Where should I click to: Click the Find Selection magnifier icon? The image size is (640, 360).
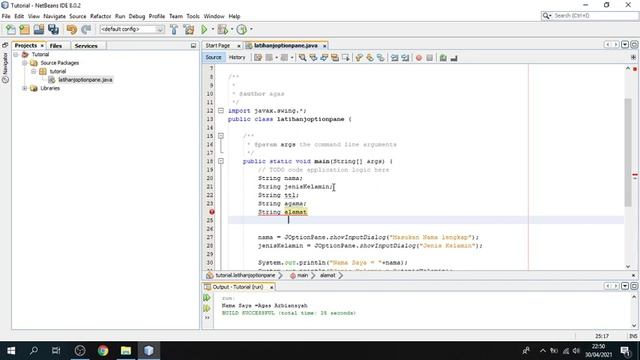click(302, 58)
